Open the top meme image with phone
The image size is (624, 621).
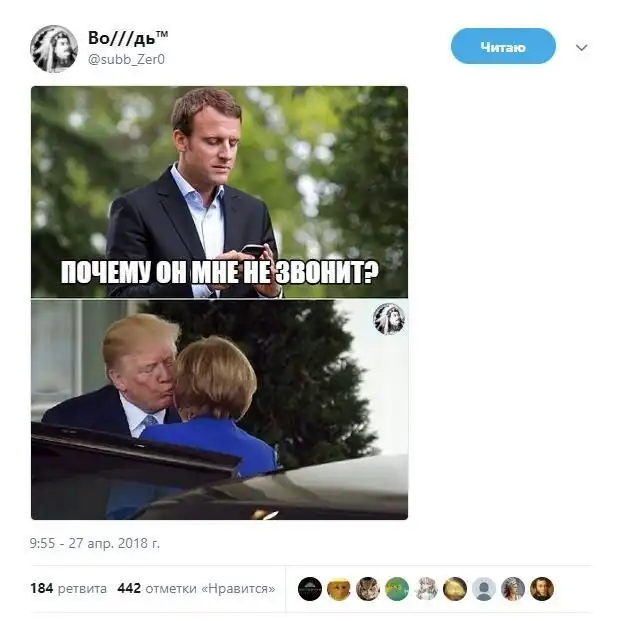(219, 191)
